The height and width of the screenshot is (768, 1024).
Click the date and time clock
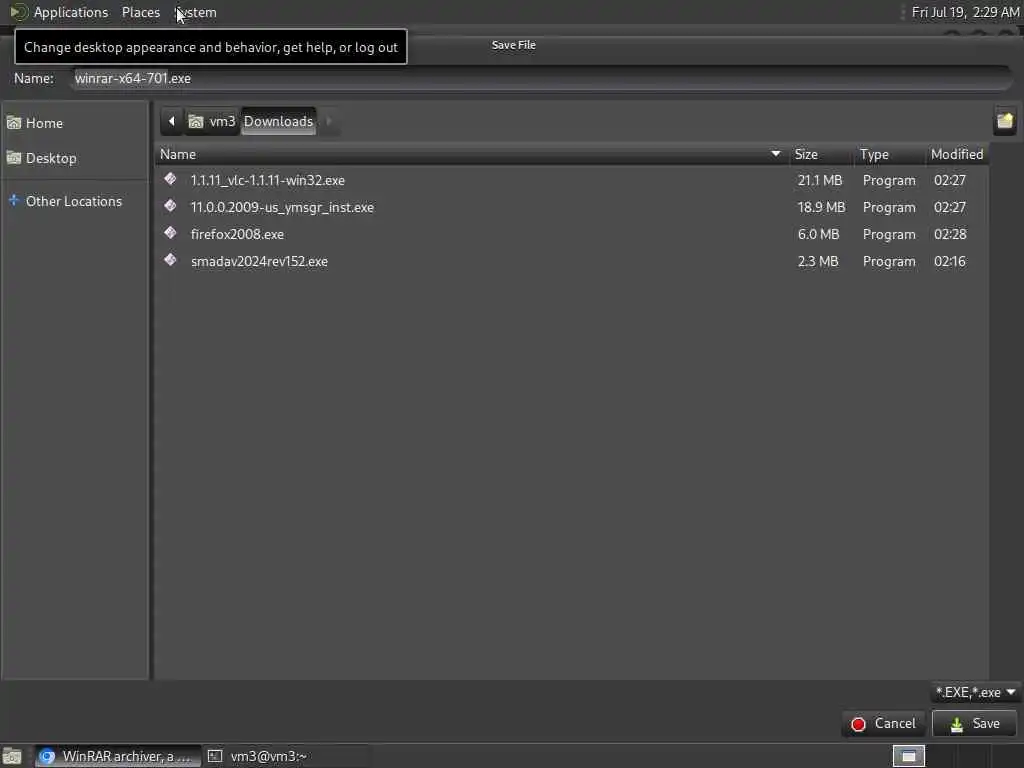[x=965, y=12]
